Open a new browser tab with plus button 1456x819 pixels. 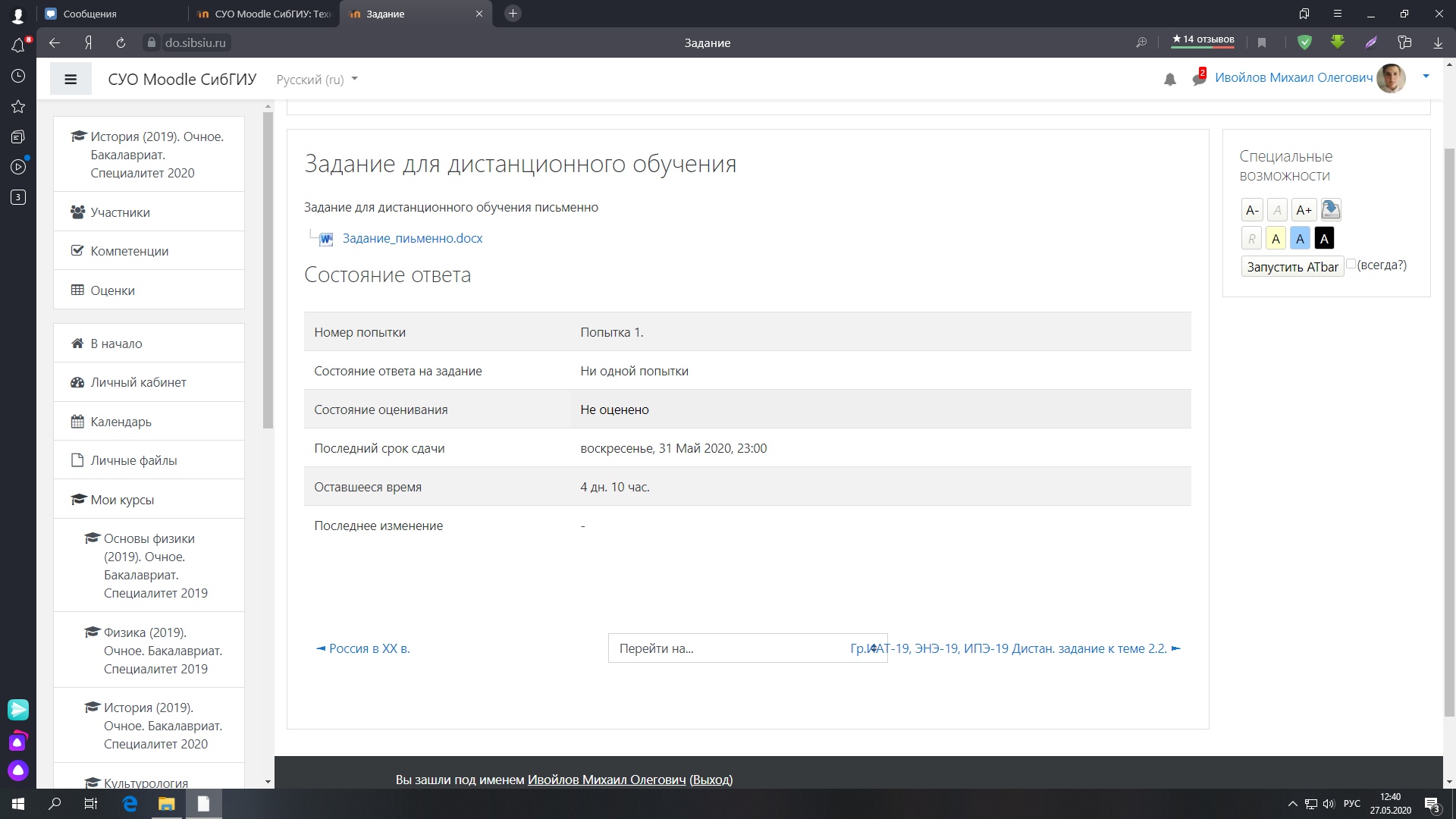[513, 13]
